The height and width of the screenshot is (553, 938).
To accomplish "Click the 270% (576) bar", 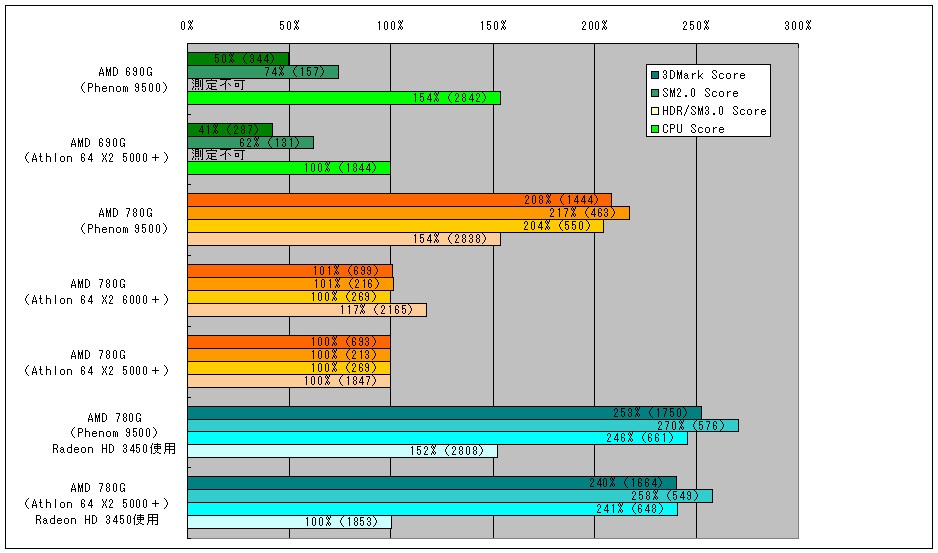I will tap(463, 426).
